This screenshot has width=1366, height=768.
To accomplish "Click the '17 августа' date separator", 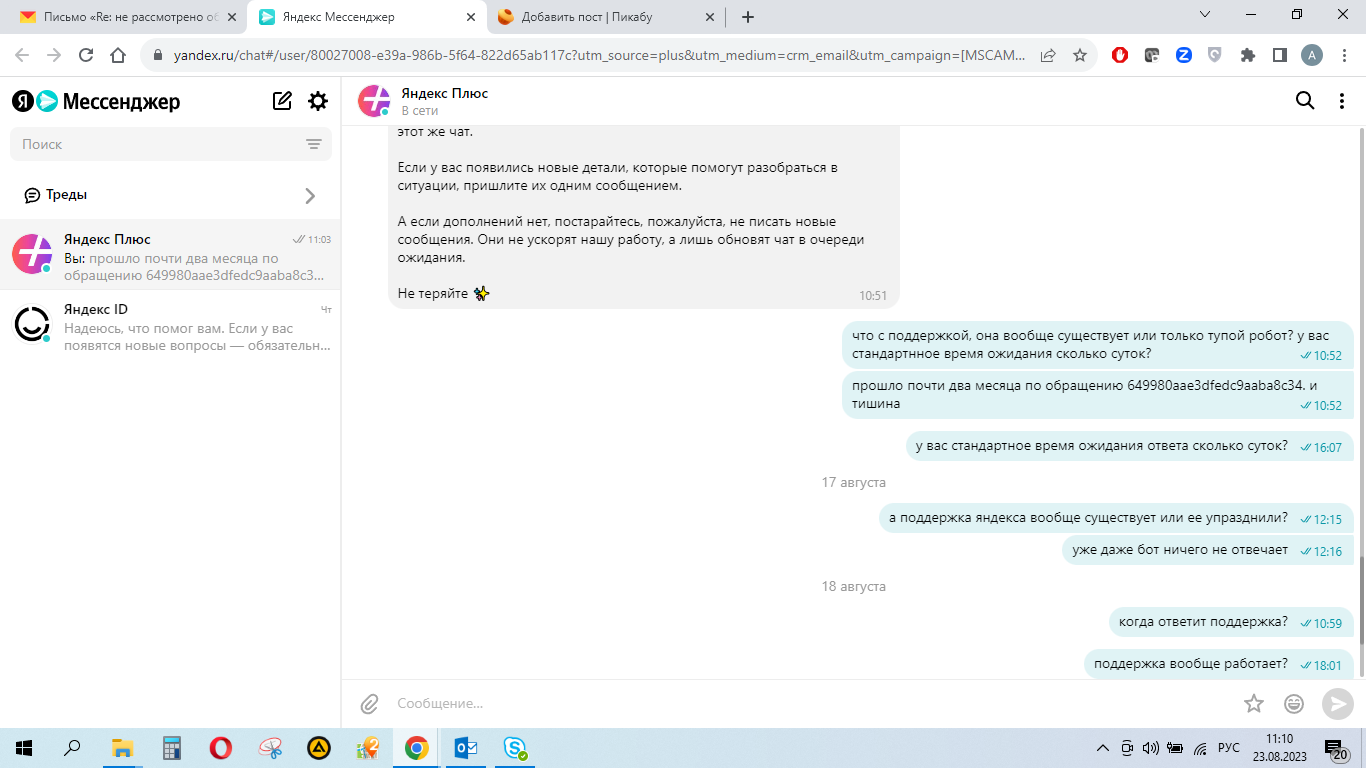I will click(854, 482).
